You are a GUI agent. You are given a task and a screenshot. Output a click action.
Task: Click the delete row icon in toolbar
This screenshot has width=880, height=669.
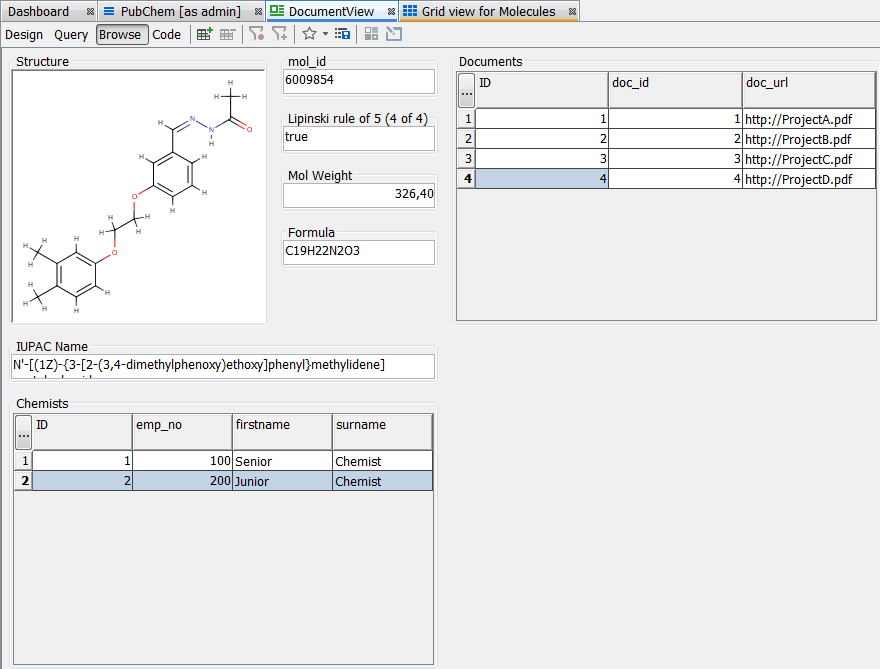[x=228, y=34]
